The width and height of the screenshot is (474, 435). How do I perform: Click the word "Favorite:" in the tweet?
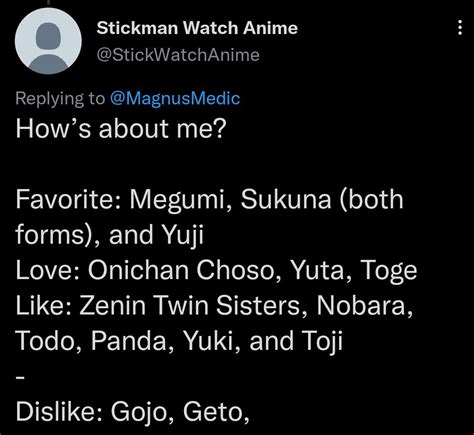click(x=68, y=199)
